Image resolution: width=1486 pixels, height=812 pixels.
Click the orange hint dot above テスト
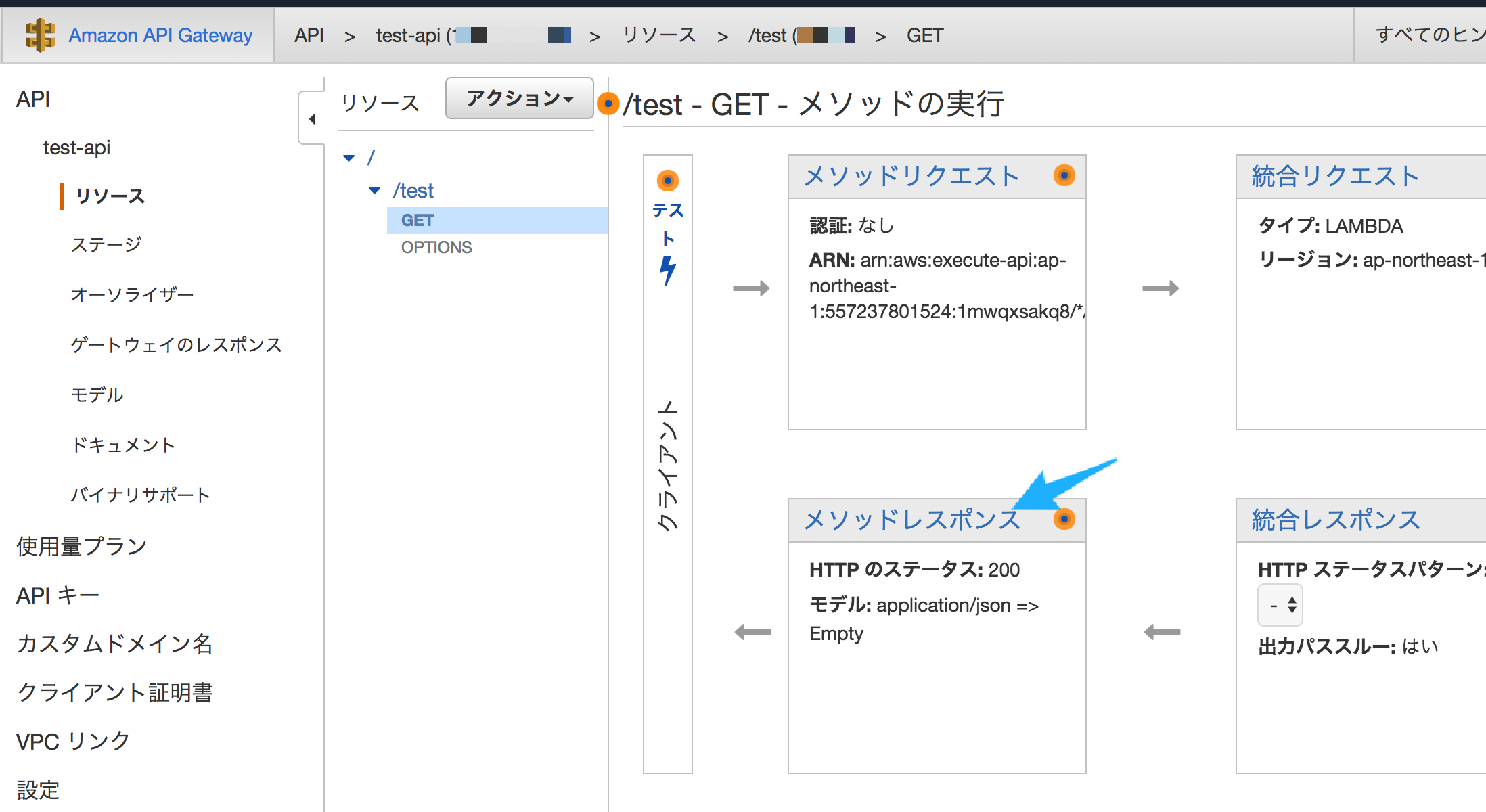(x=668, y=181)
